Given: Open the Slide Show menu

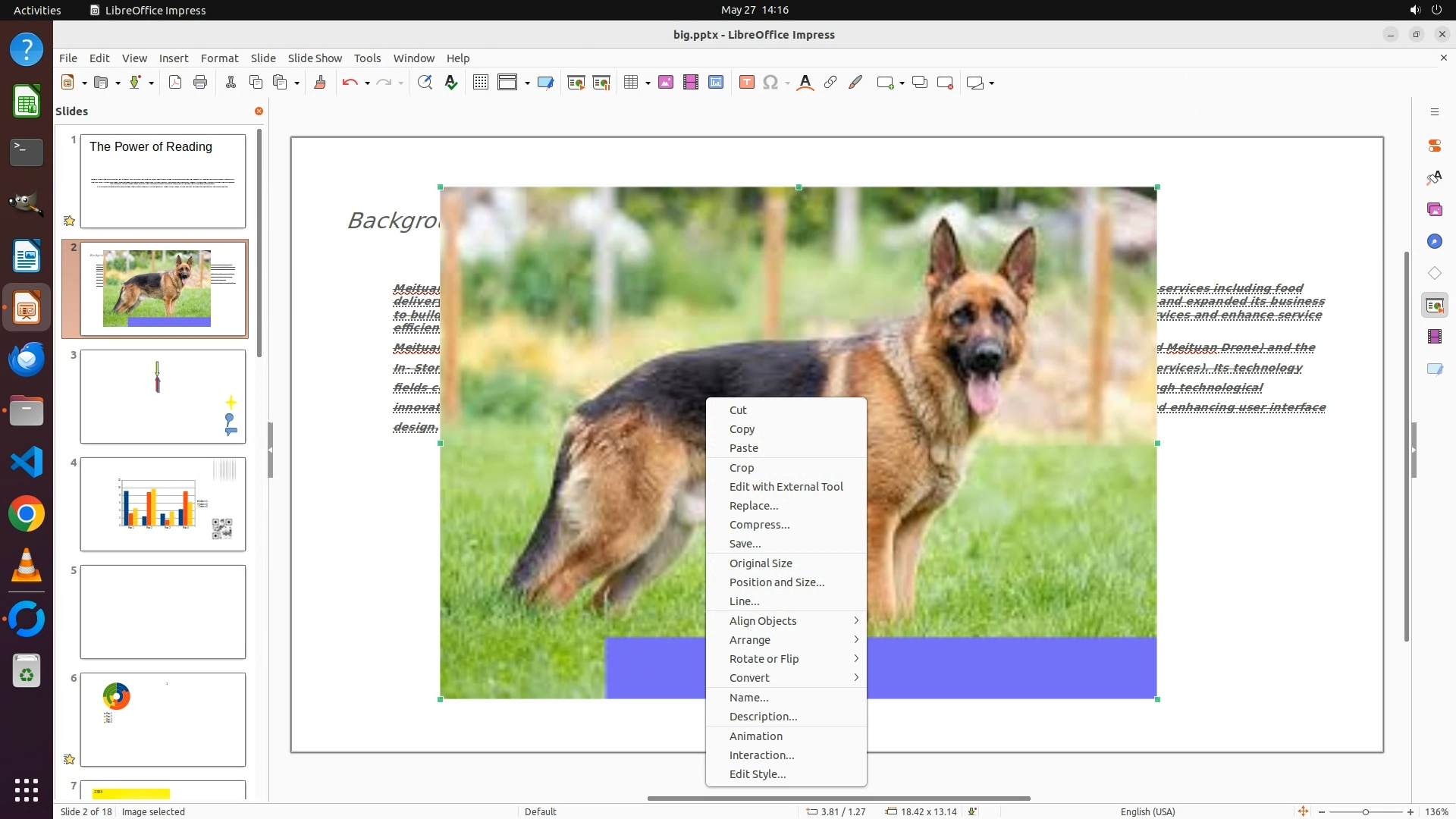Looking at the screenshot, I should click(x=314, y=58).
